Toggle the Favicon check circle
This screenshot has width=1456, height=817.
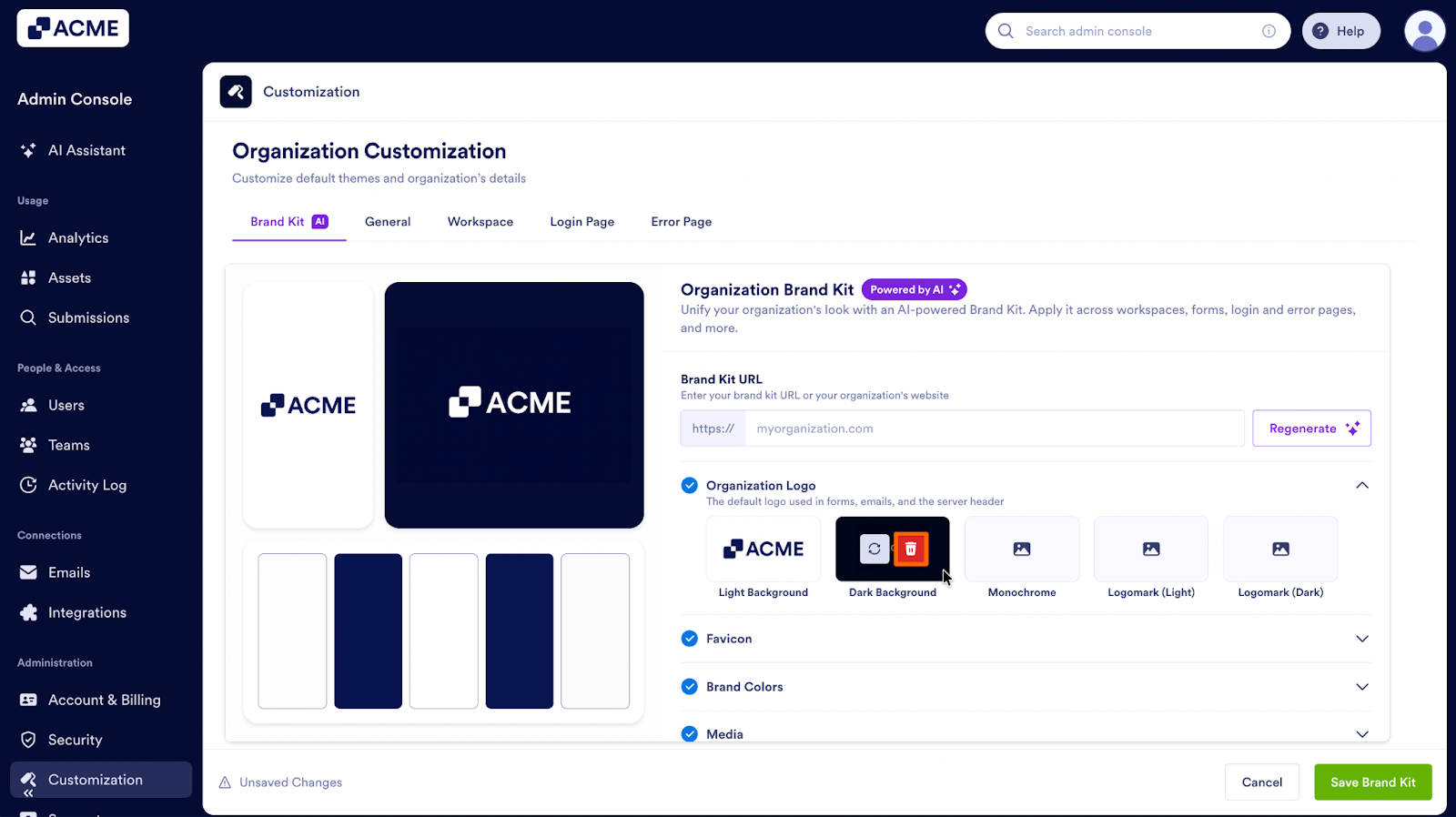[690, 639]
